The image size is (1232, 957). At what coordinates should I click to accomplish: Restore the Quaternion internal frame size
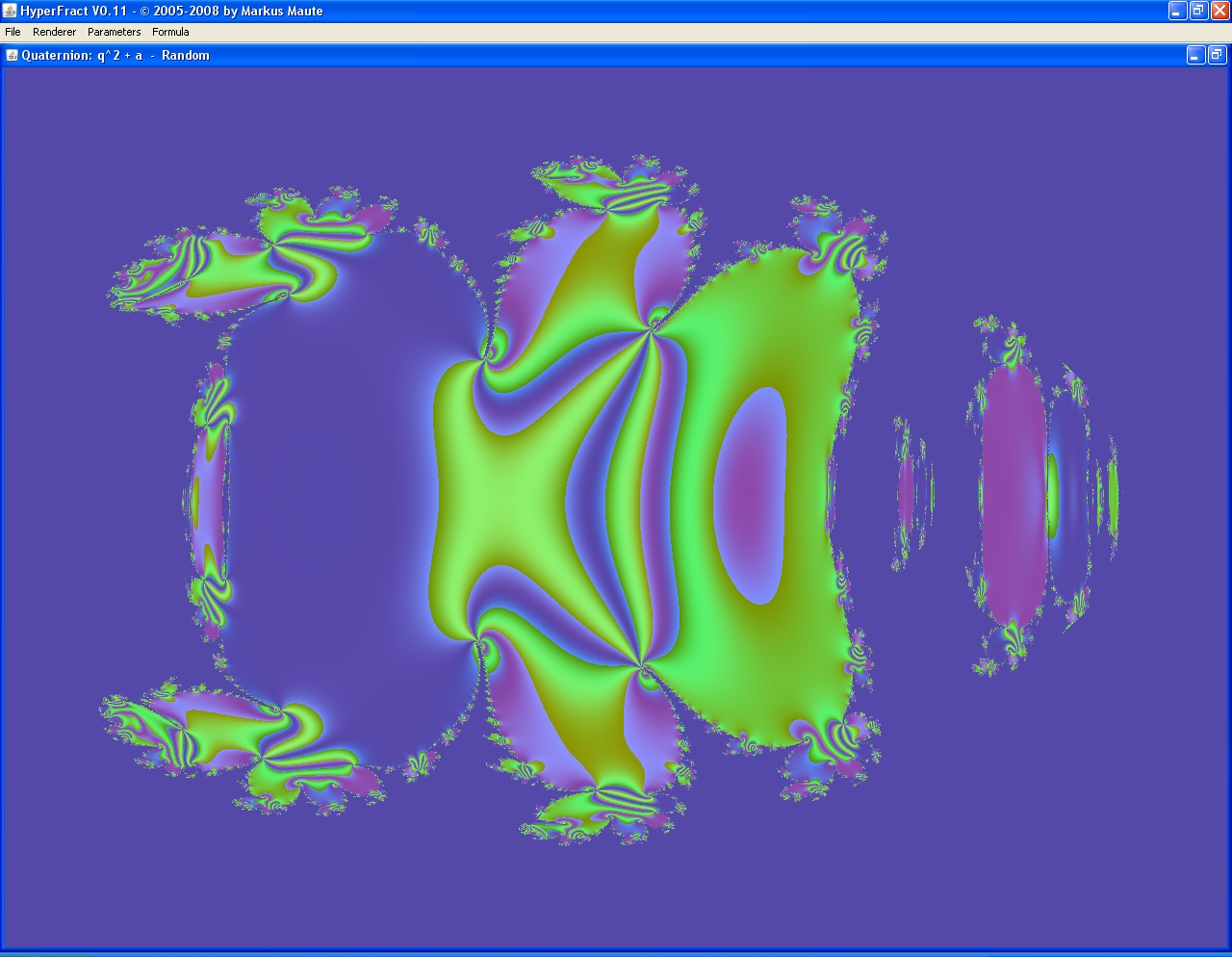tap(1216, 55)
